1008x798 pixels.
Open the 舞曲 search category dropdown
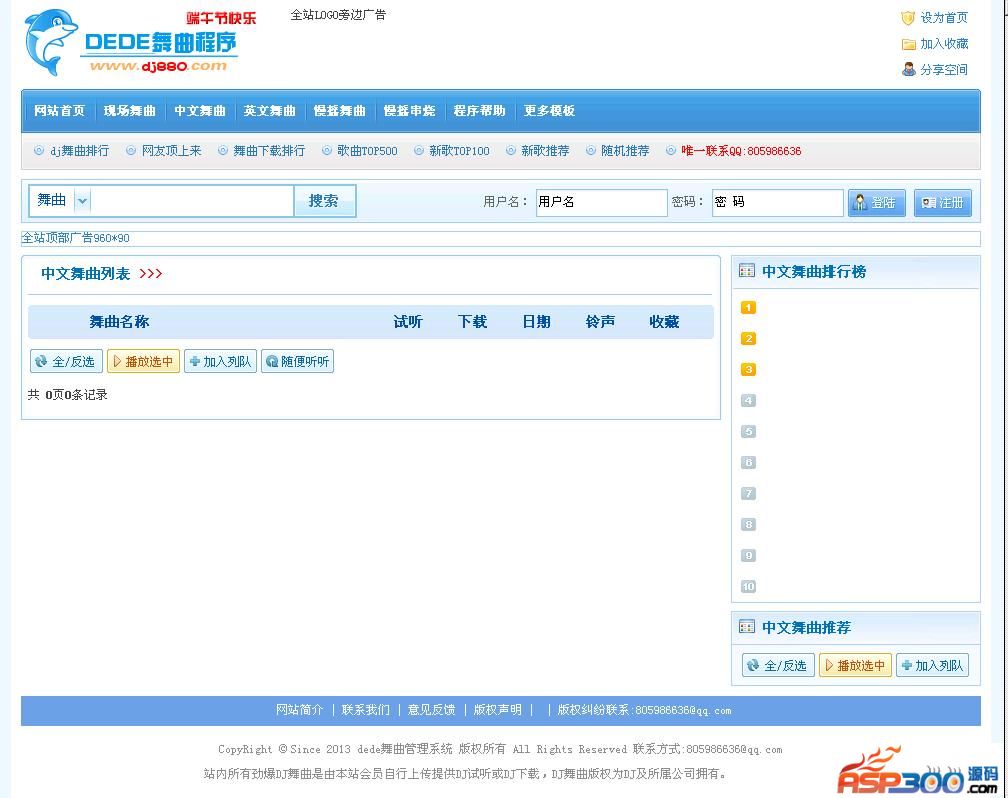coord(82,201)
